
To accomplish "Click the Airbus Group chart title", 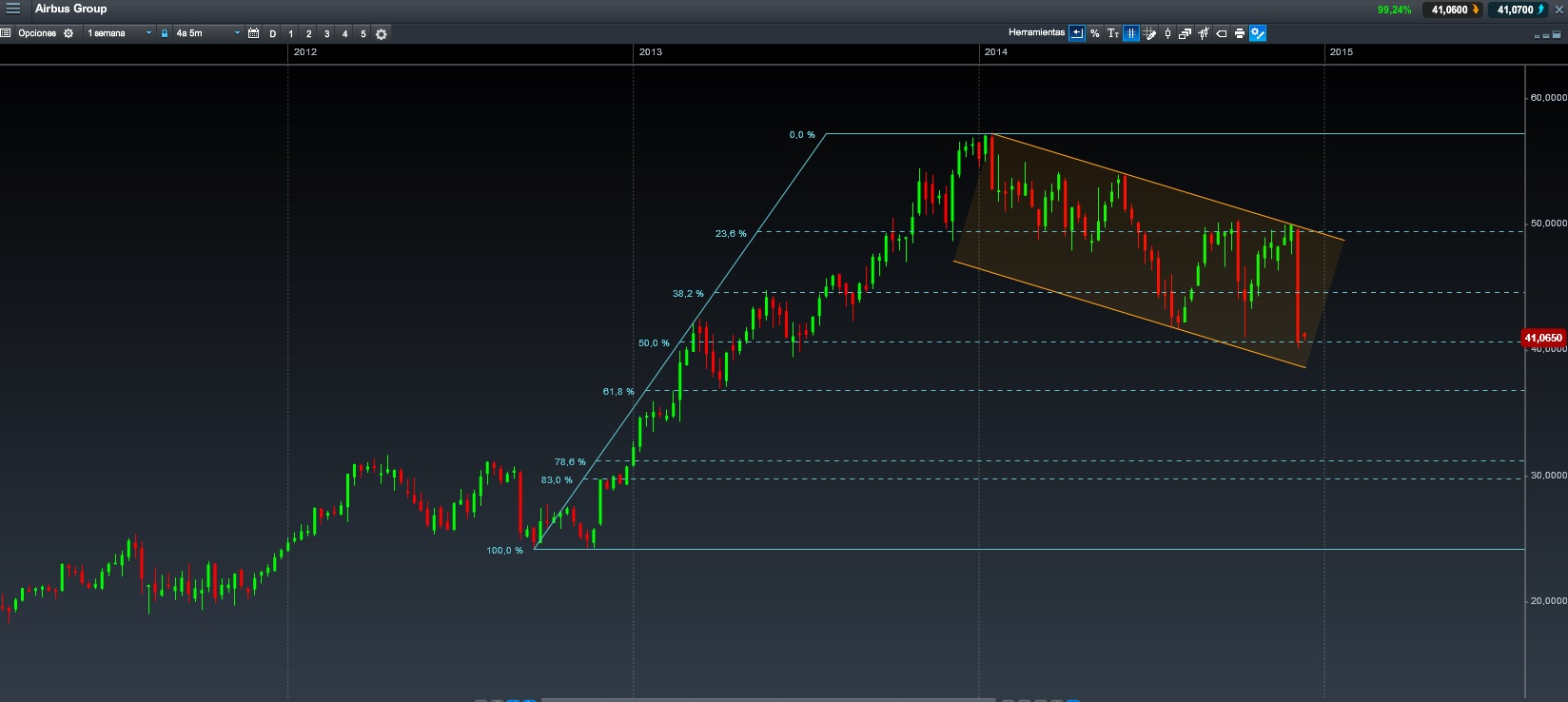I will click(71, 9).
